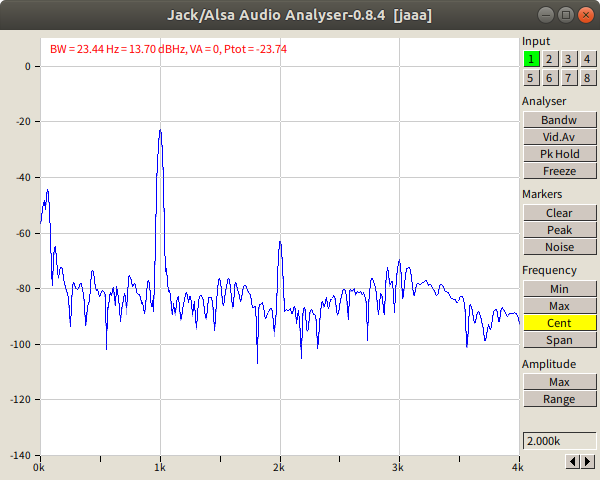Click the highlighted Cent frequency button
The height and width of the screenshot is (480, 600).
[x=559, y=323]
